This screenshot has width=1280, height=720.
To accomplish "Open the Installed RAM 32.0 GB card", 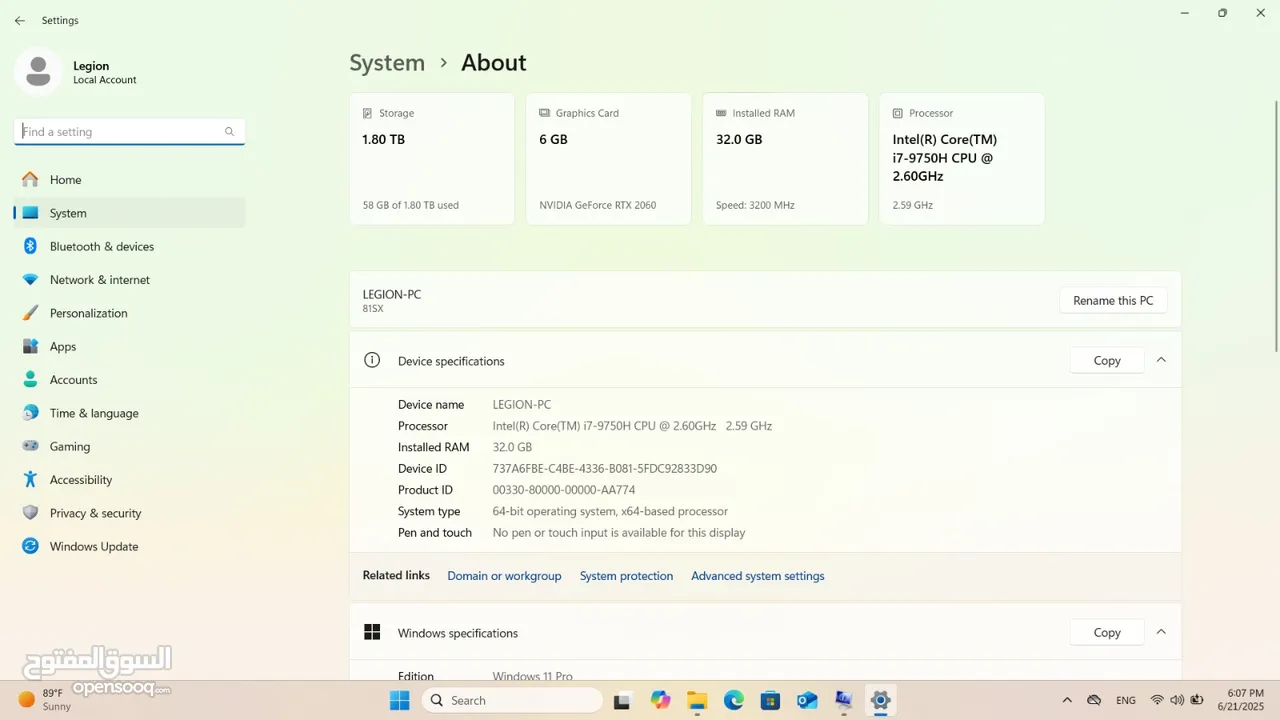I will pos(785,159).
